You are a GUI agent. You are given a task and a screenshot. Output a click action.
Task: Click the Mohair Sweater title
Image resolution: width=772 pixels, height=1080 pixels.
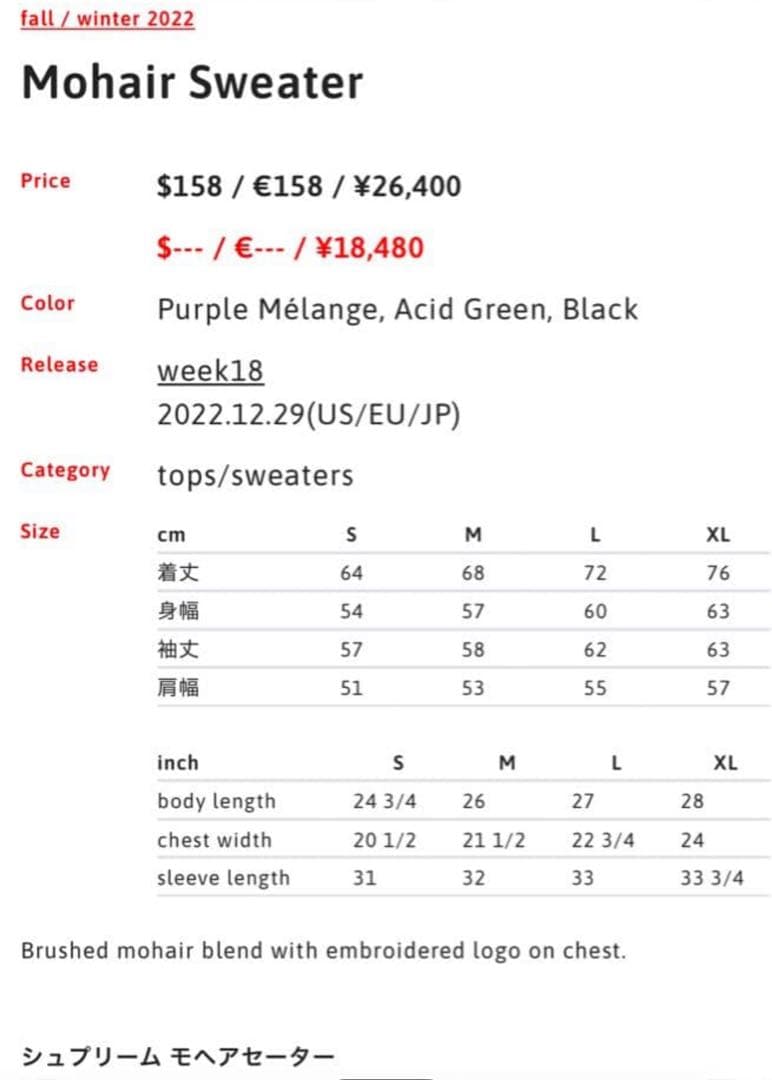point(192,83)
